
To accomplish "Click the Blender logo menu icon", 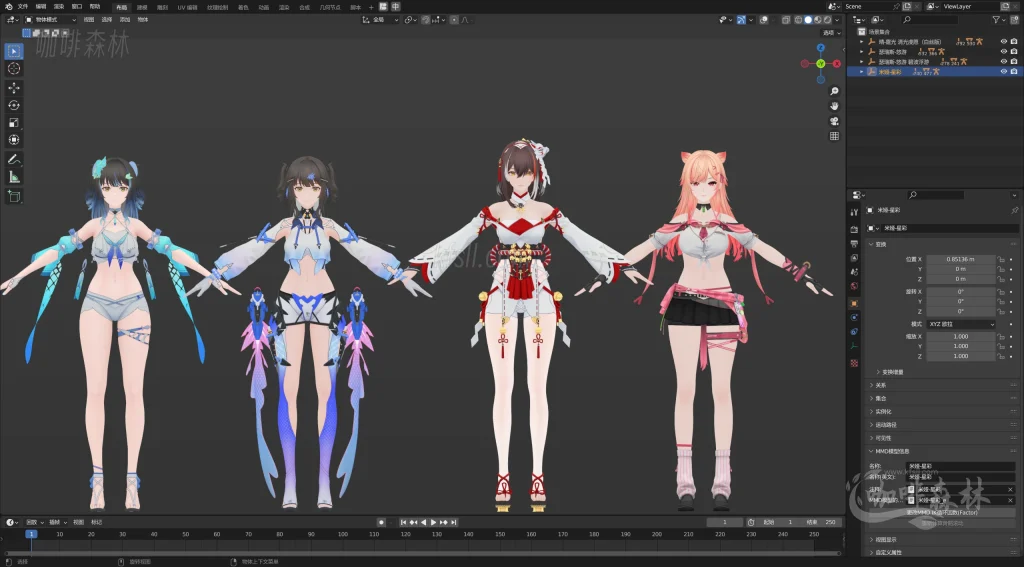I will click(8, 7).
